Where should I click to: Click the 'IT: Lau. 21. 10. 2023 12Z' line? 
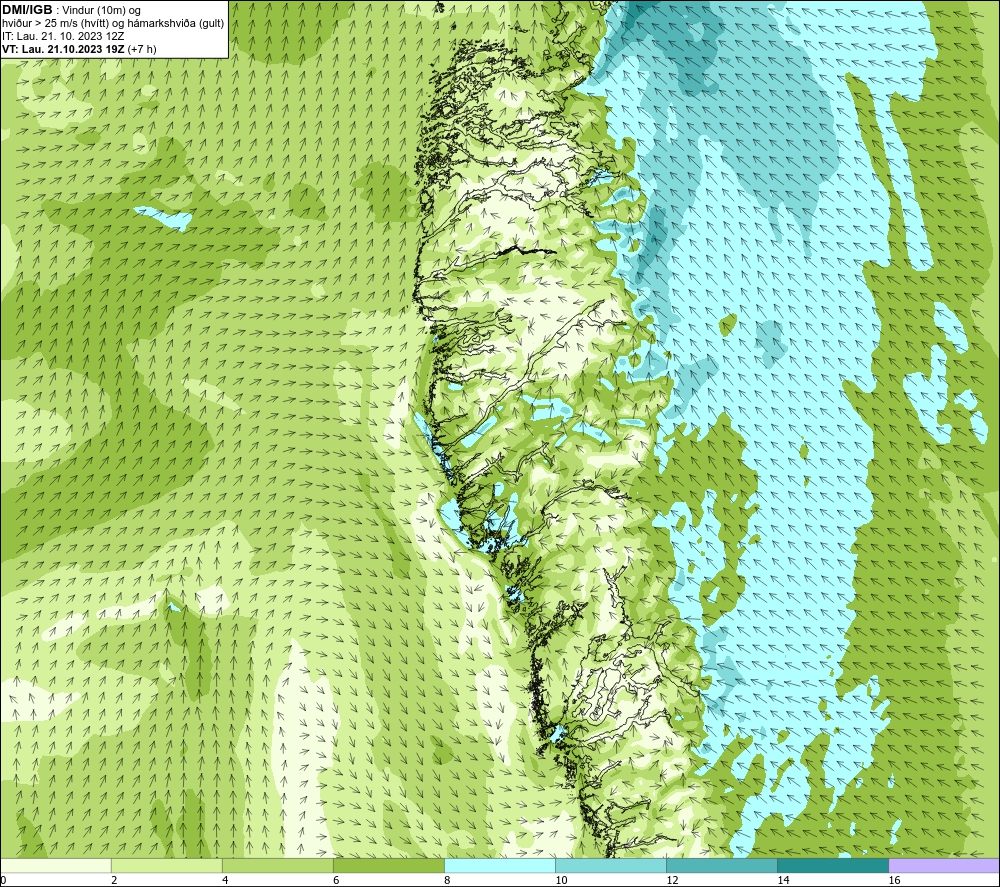63,36
